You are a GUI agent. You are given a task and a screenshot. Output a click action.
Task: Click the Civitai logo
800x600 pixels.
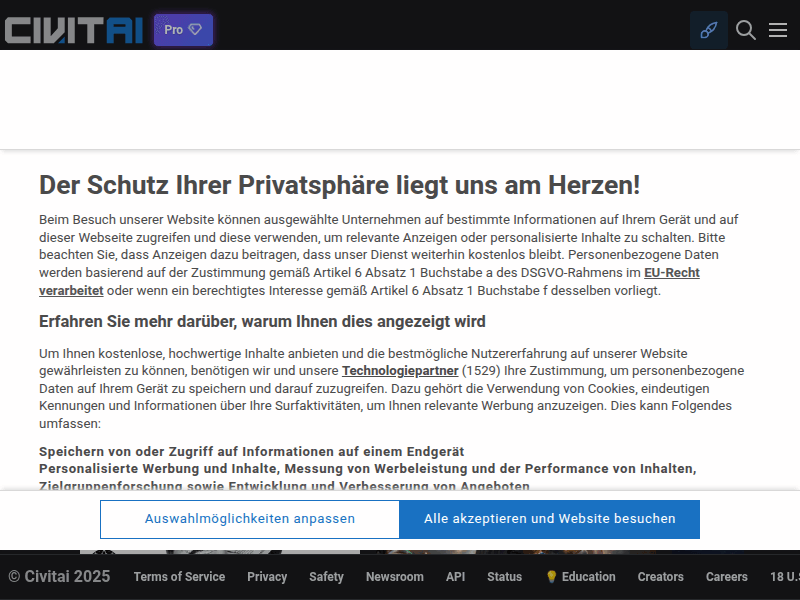[x=73, y=30]
